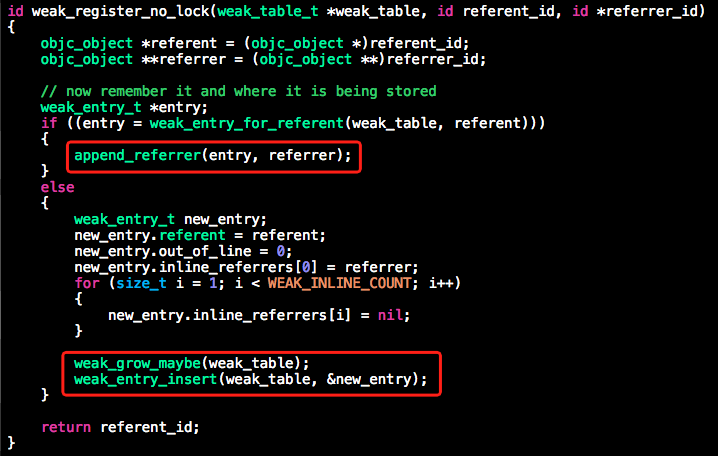
Task: Click the weak_entry_for_referent call in the if condition
Action: 247,123
